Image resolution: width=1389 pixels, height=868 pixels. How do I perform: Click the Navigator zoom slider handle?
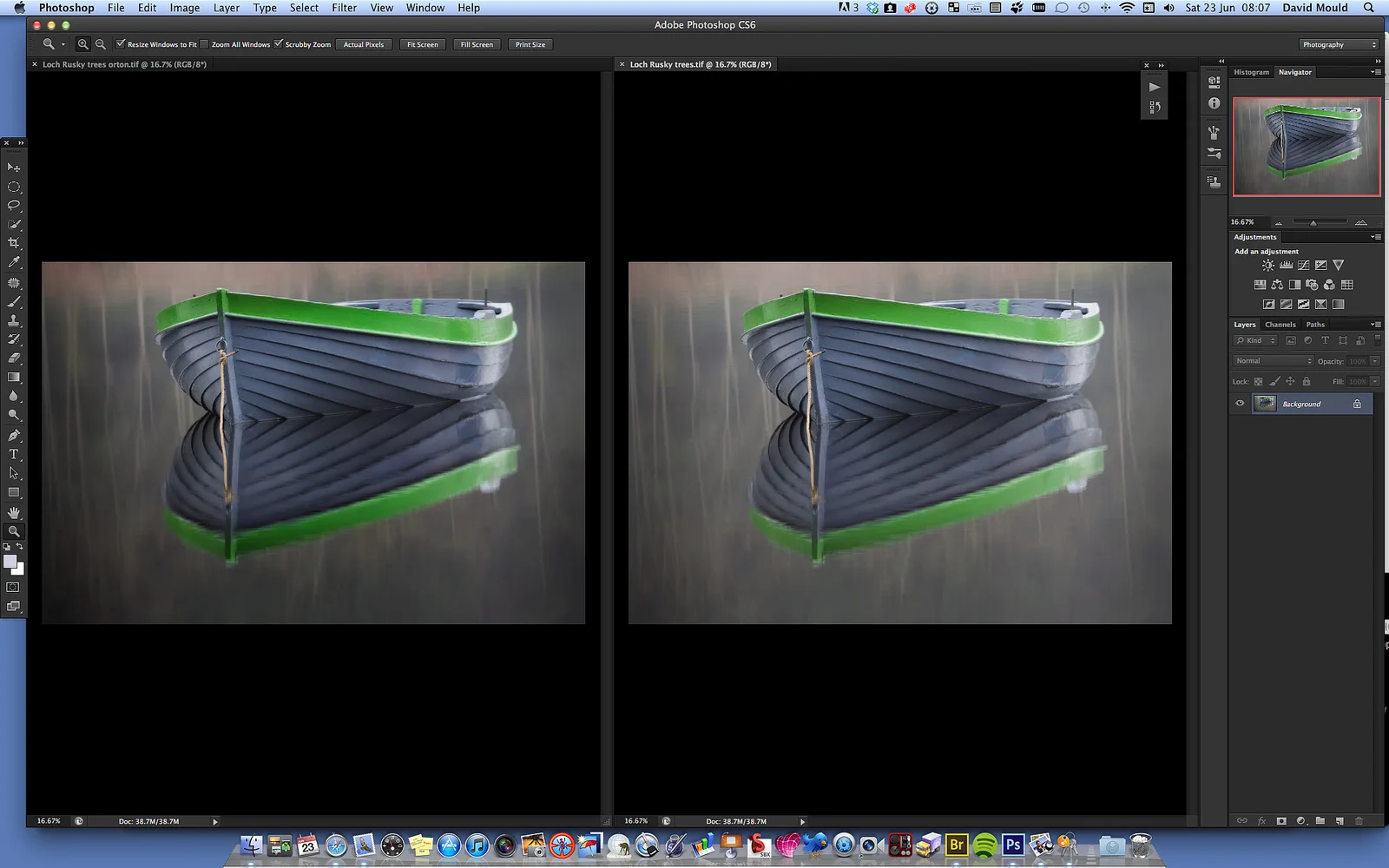[1313, 223]
